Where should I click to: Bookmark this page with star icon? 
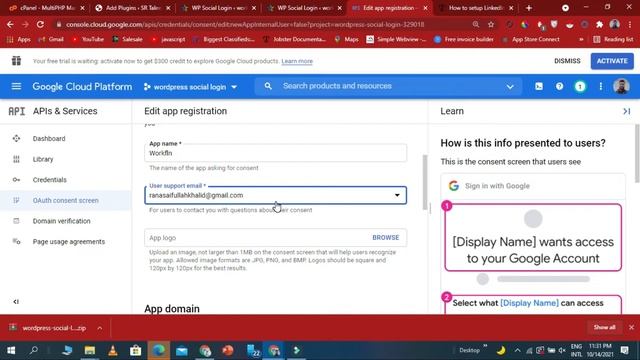click(x=491, y=24)
